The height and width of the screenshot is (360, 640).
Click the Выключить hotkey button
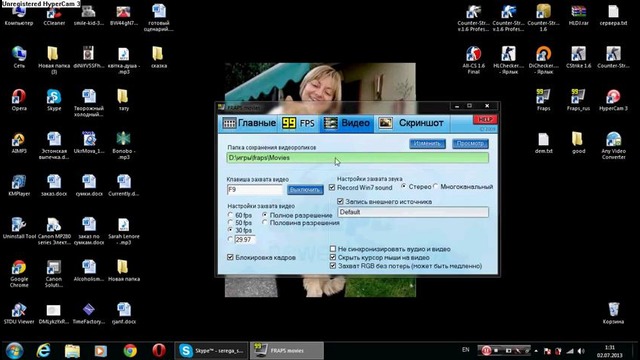305,190
